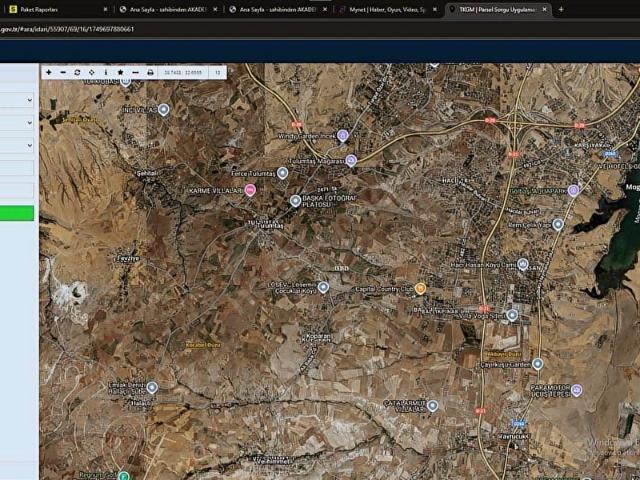Click the KARME VILLALARI pink map marker

(x=250, y=189)
